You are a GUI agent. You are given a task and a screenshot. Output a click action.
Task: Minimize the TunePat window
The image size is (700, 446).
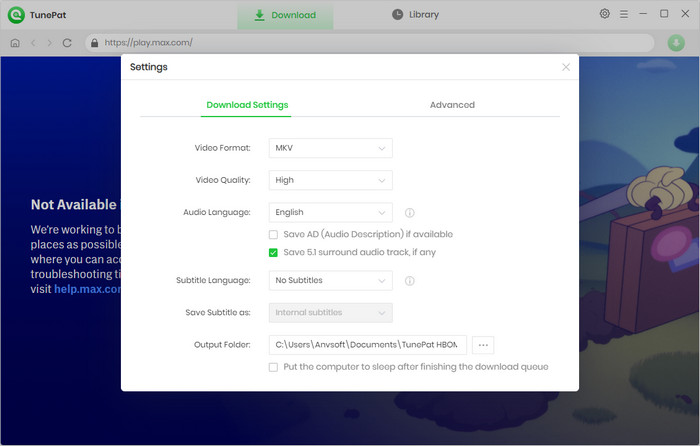[643, 14]
